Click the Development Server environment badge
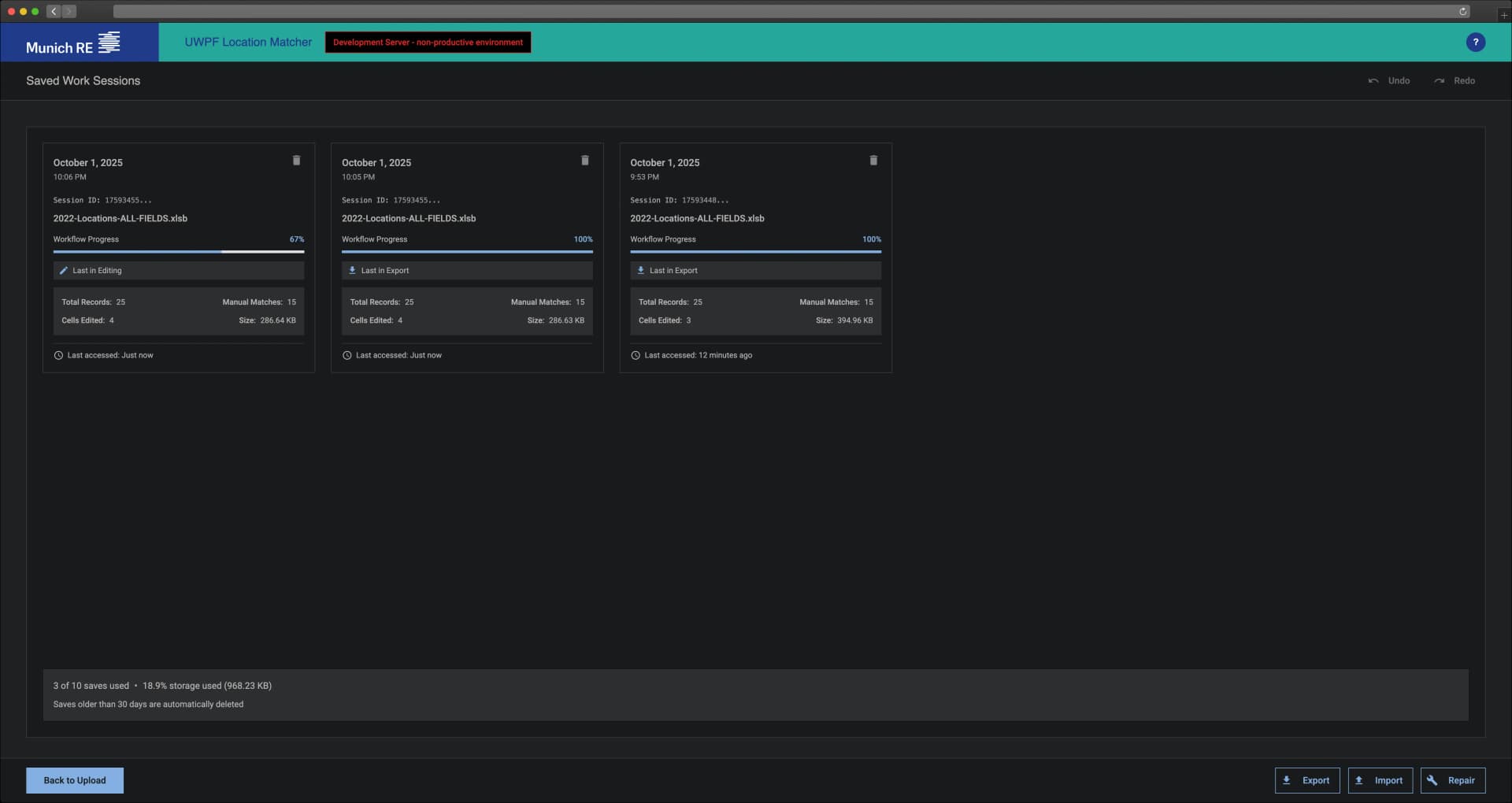This screenshot has width=1512, height=803. [x=428, y=43]
